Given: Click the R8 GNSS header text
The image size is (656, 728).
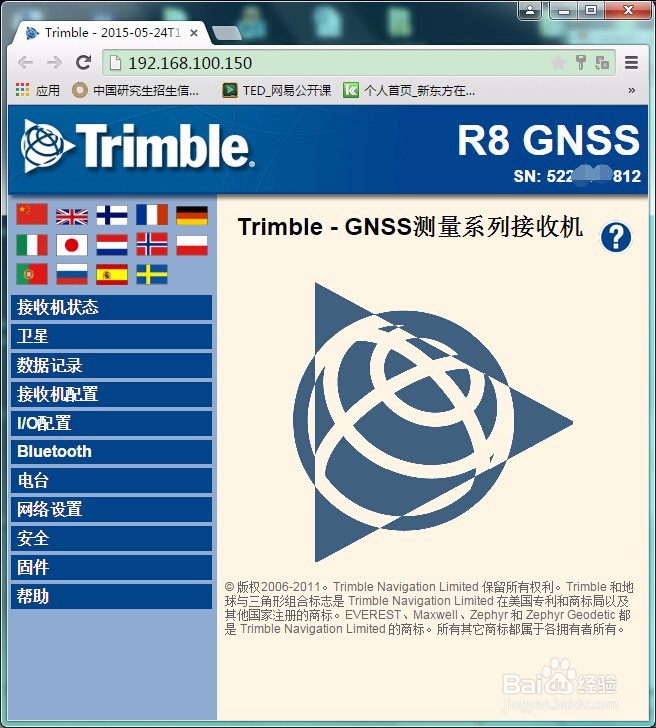Looking at the screenshot, I should [549, 140].
